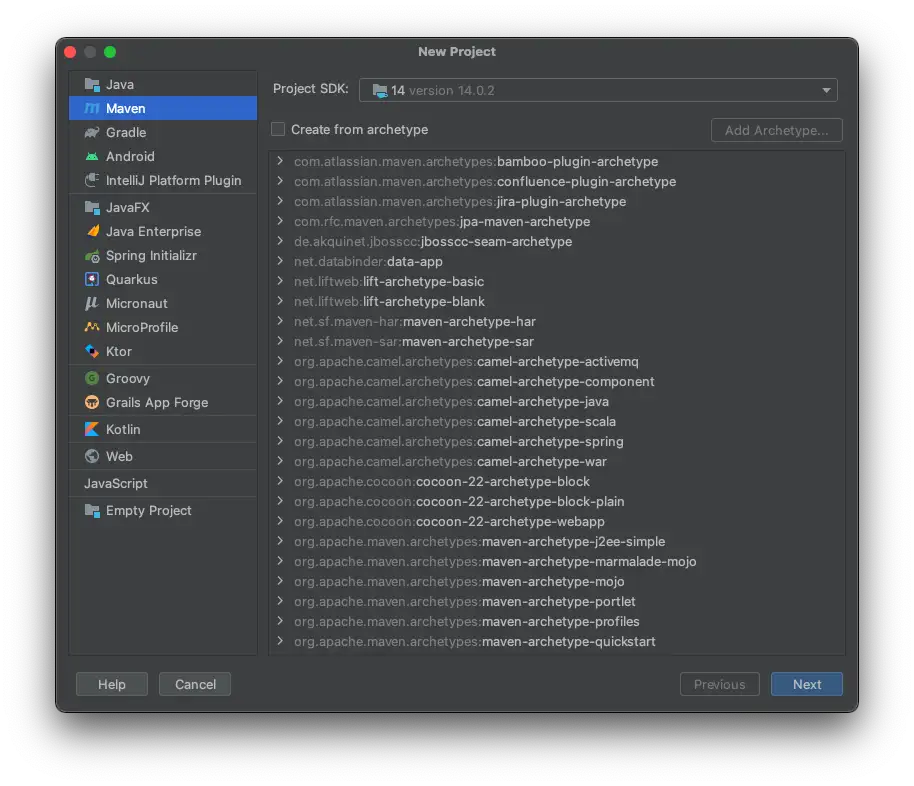Screen dimensions: 914x786
Task: Click the Java folder icon in sidebar
Action: coord(92,85)
